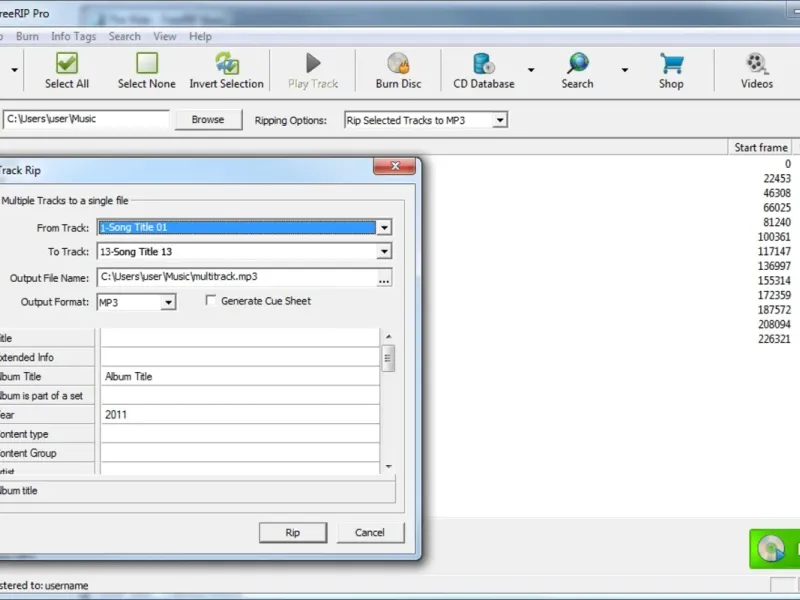Click the C:\Users\user\Music path field

point(86,119)
